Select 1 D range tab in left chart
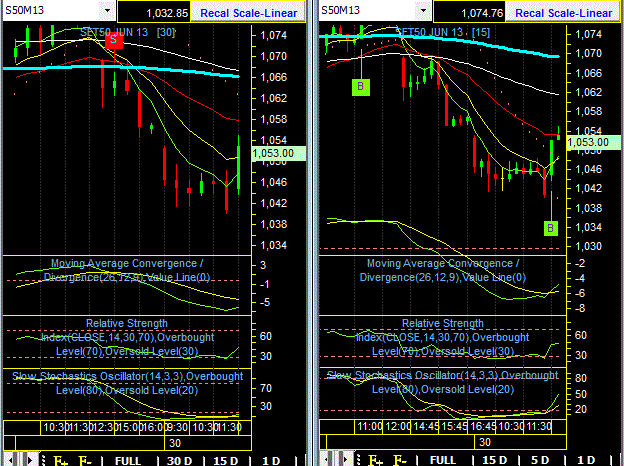Image resolution: width=624 pixels, height=466 pixels. tap(271, 460)
